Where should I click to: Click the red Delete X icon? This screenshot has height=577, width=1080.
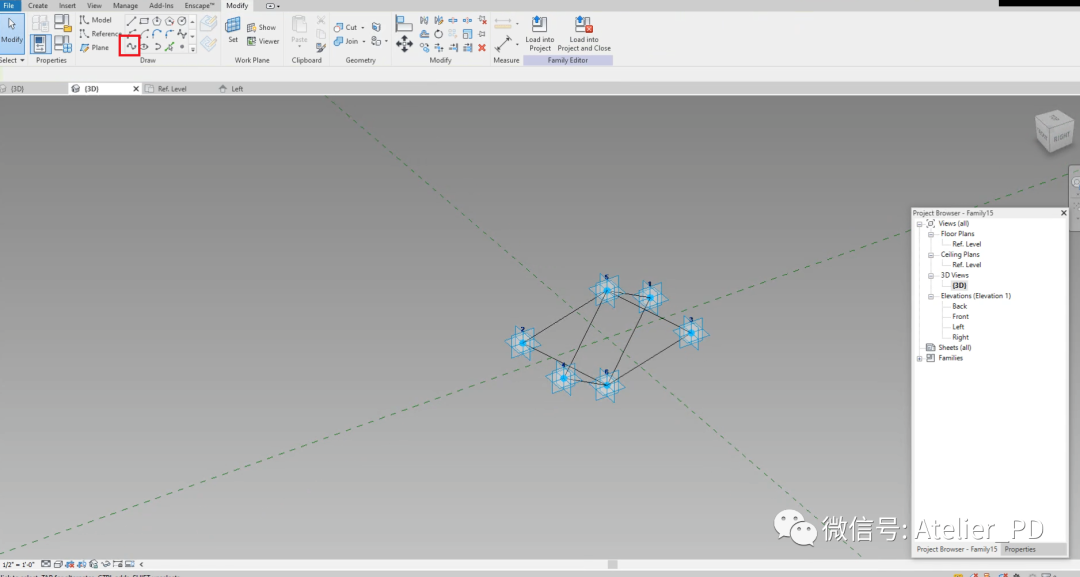(x=481, y=48)
